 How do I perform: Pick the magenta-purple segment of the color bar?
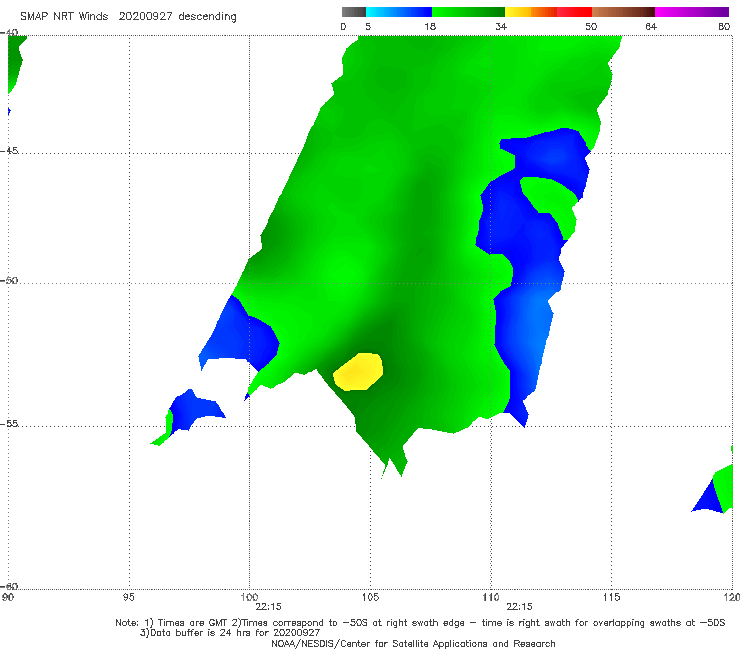tap(692, 12)
